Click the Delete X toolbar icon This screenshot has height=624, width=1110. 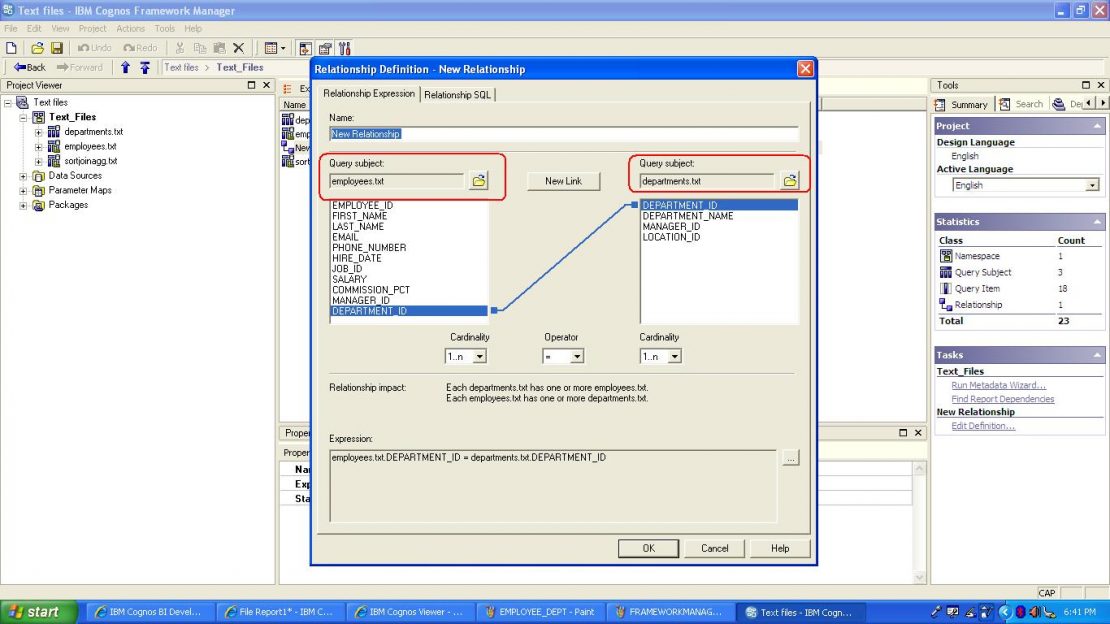tap(239, 48)
